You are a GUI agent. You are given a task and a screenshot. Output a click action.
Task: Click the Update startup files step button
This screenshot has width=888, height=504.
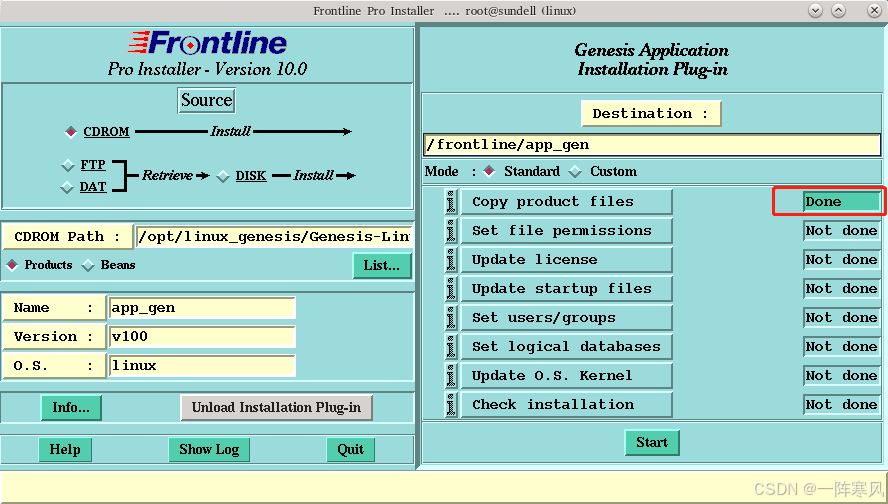coord(566,289)
